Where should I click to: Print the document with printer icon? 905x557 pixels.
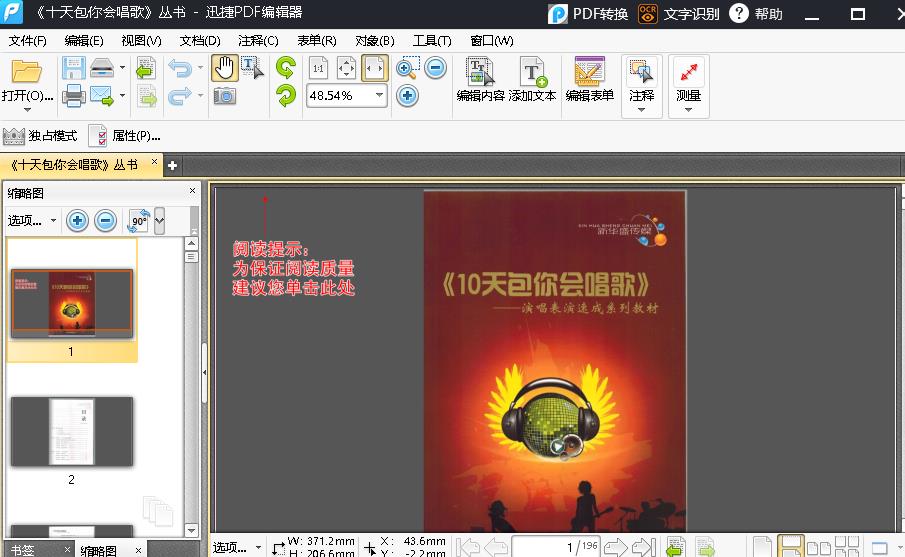tap(74, 95)
